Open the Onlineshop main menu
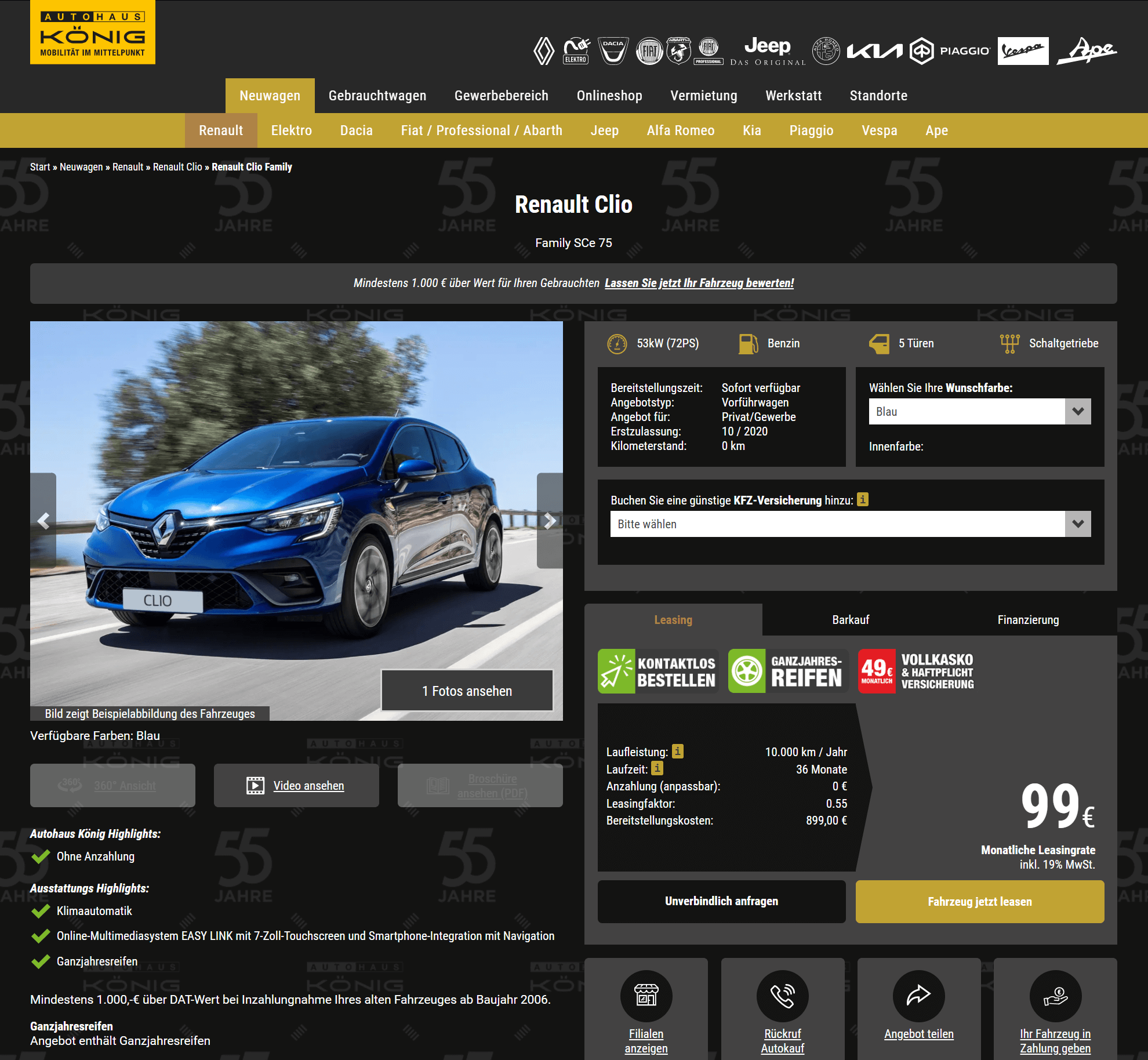The height and width of the screenshot is (1060, 1148). click(609, 96)
